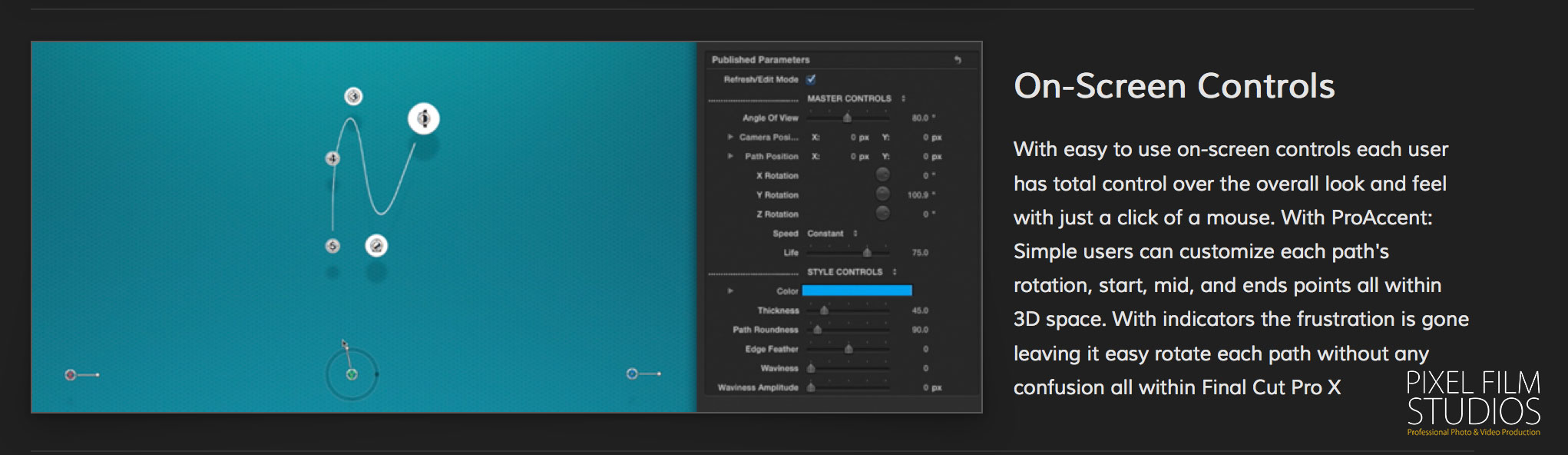
Task: Uncheck the Refresh/Edit Mode checkbox
Action: pos(811,79)
